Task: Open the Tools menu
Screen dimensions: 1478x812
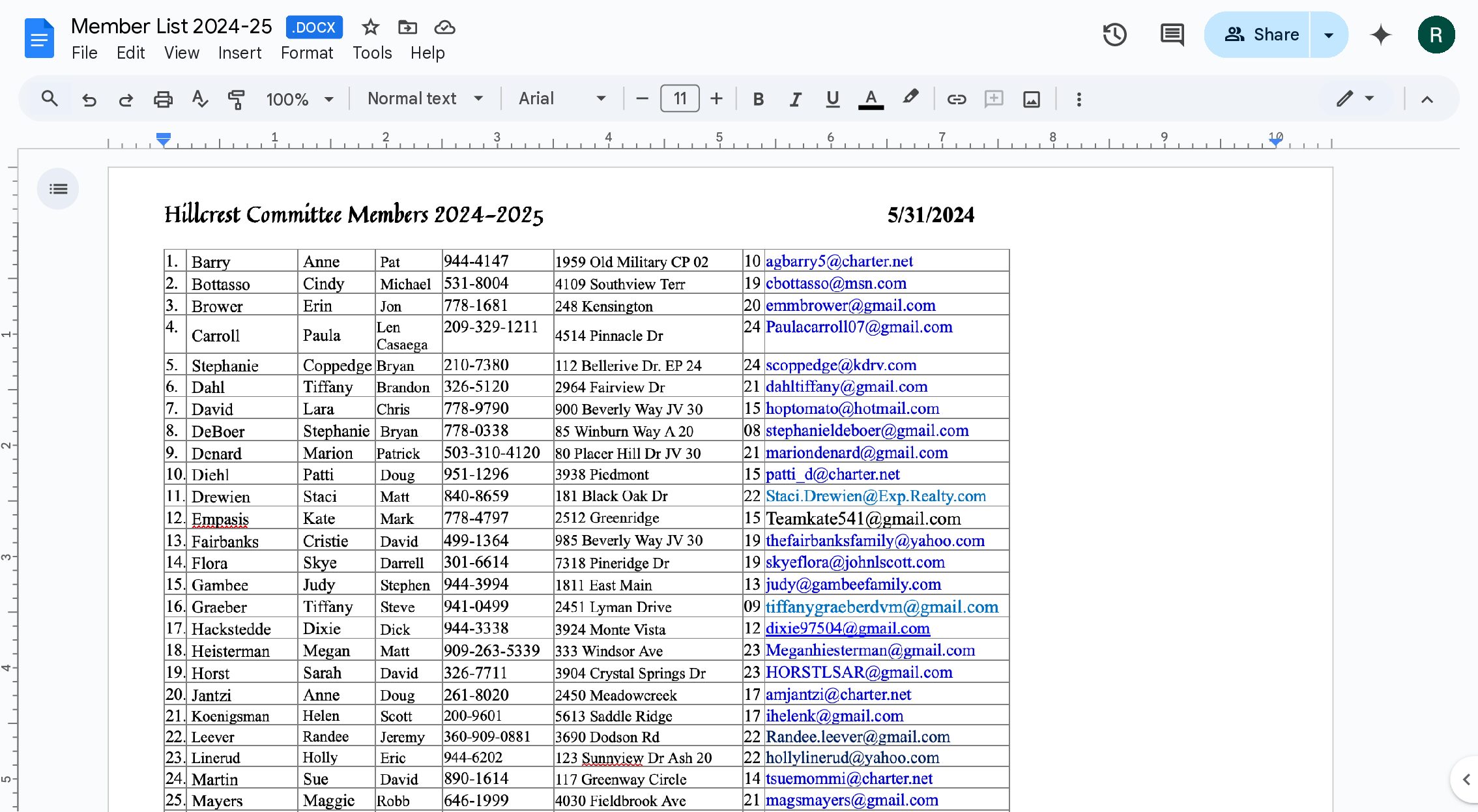Action: [372, 53]
